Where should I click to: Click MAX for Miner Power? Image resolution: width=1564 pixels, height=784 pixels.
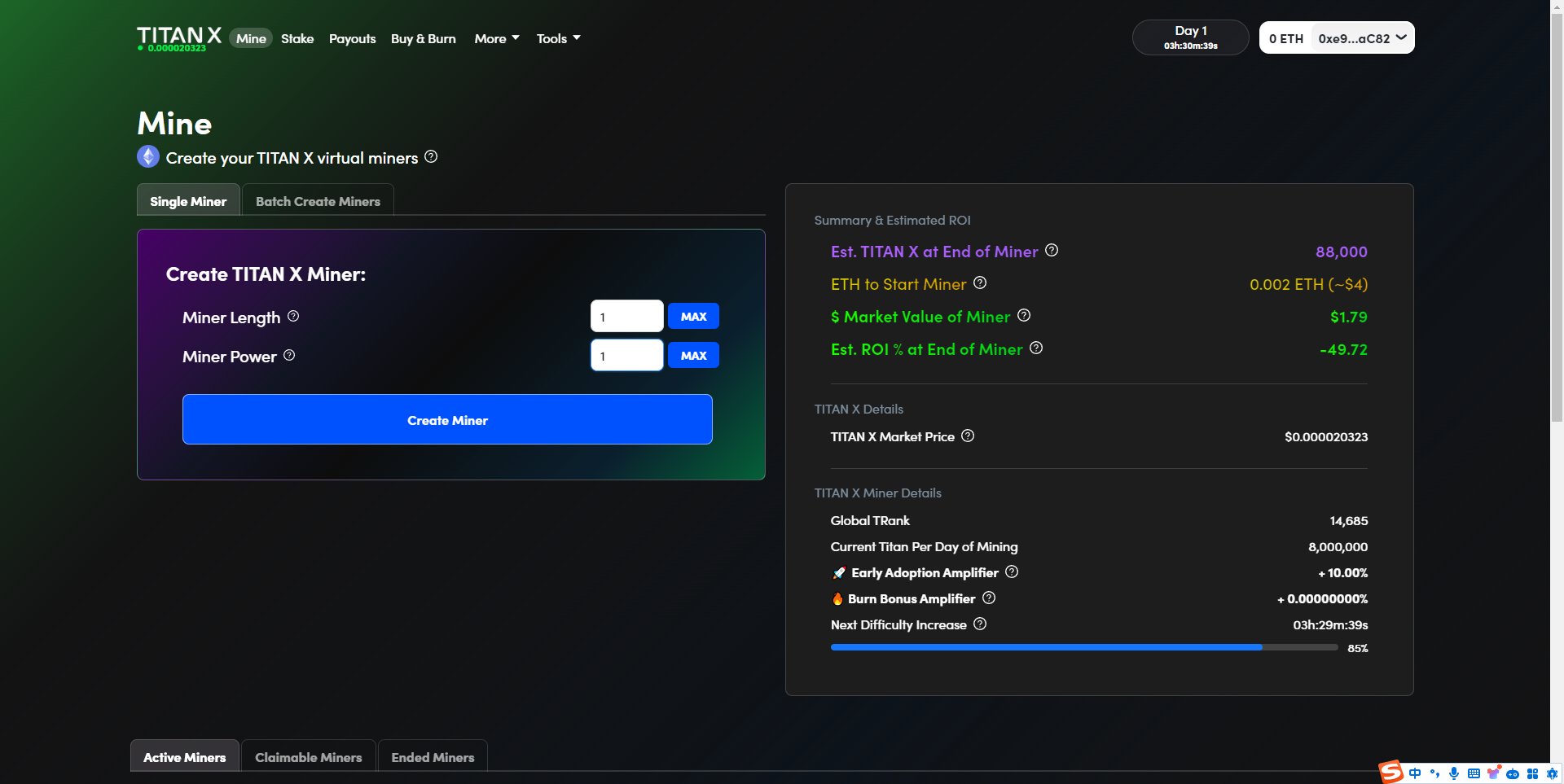pos(693,355)
